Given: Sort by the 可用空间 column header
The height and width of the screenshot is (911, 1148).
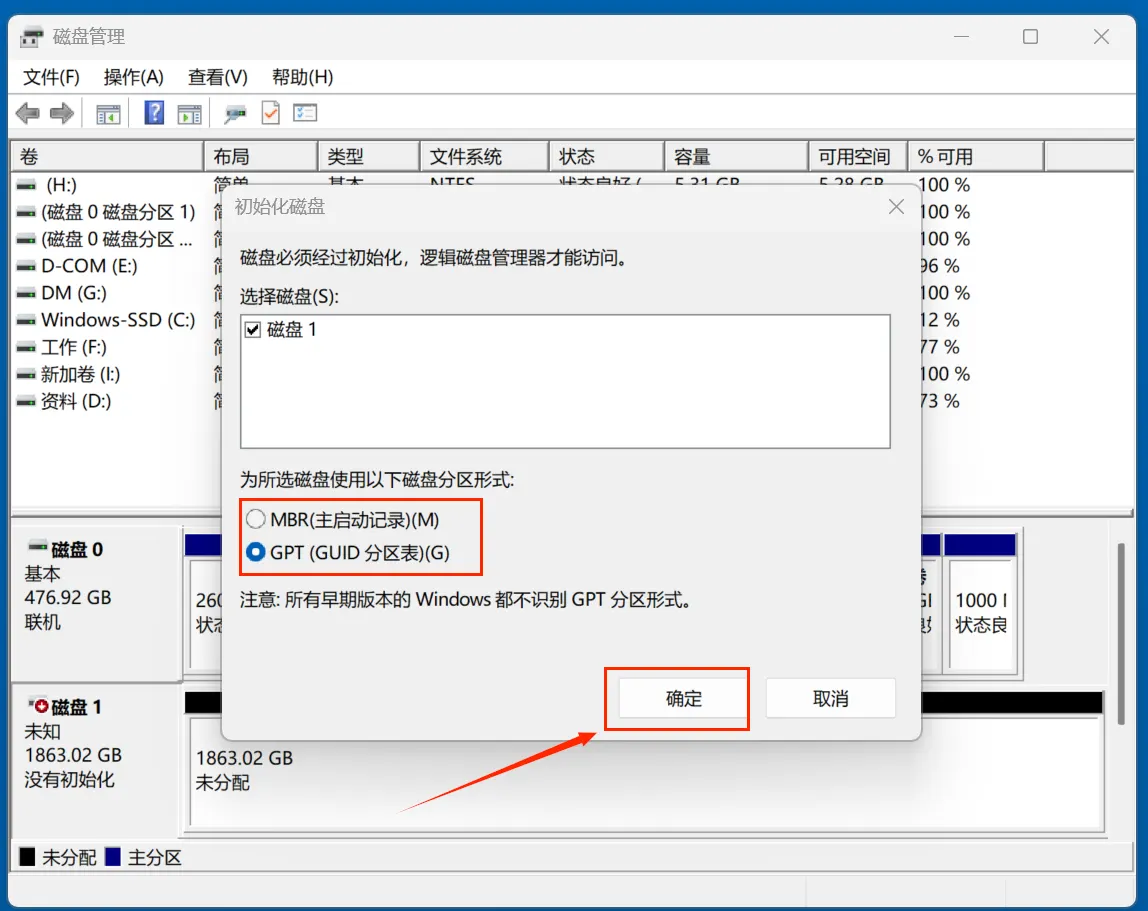Looking at the screenshot, I should (858, 157).
